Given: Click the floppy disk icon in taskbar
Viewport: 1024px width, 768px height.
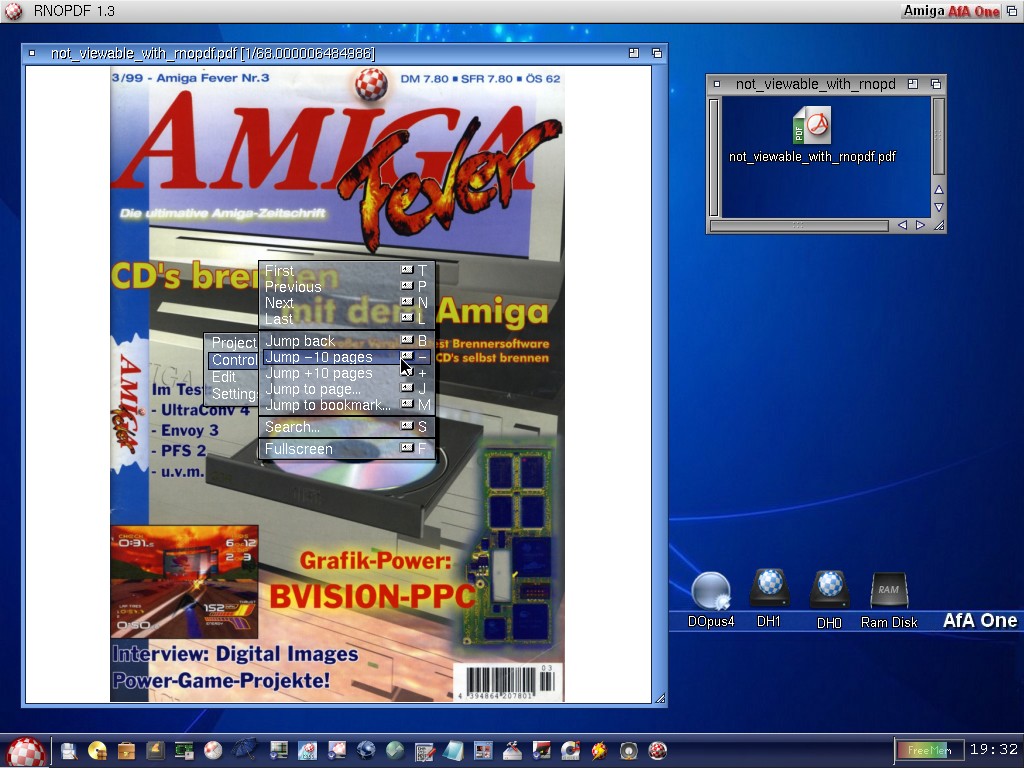Looking at the screenshot, I should [x=69, y=751].
